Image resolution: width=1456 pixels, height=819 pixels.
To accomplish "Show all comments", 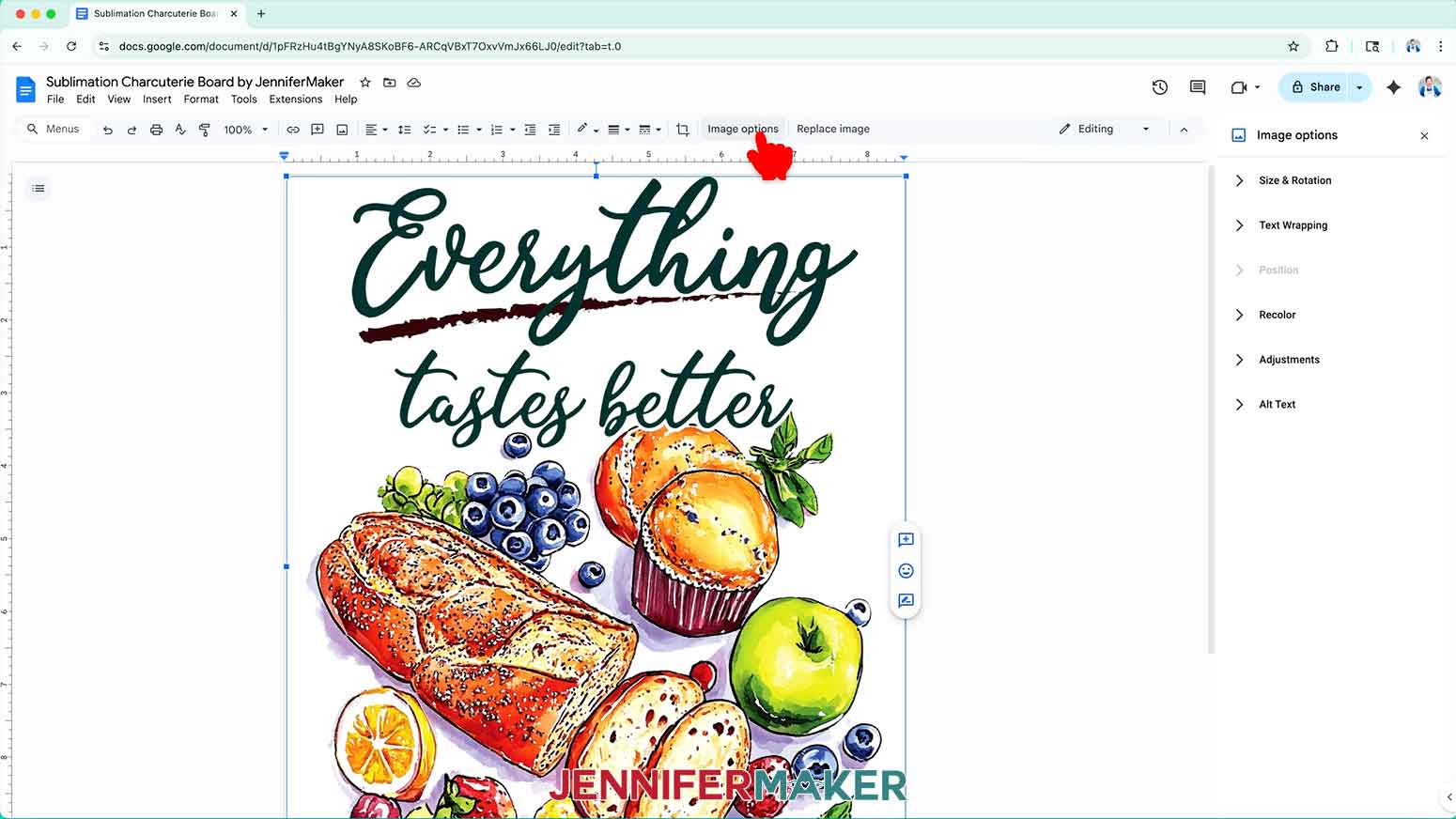I will tap(1198, 87).
